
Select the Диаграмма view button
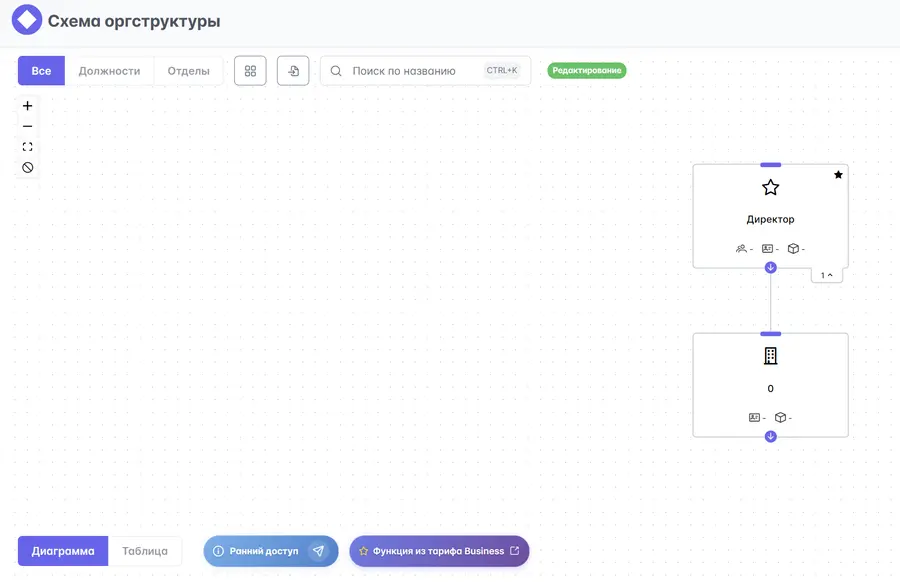(x=63, y=551)
